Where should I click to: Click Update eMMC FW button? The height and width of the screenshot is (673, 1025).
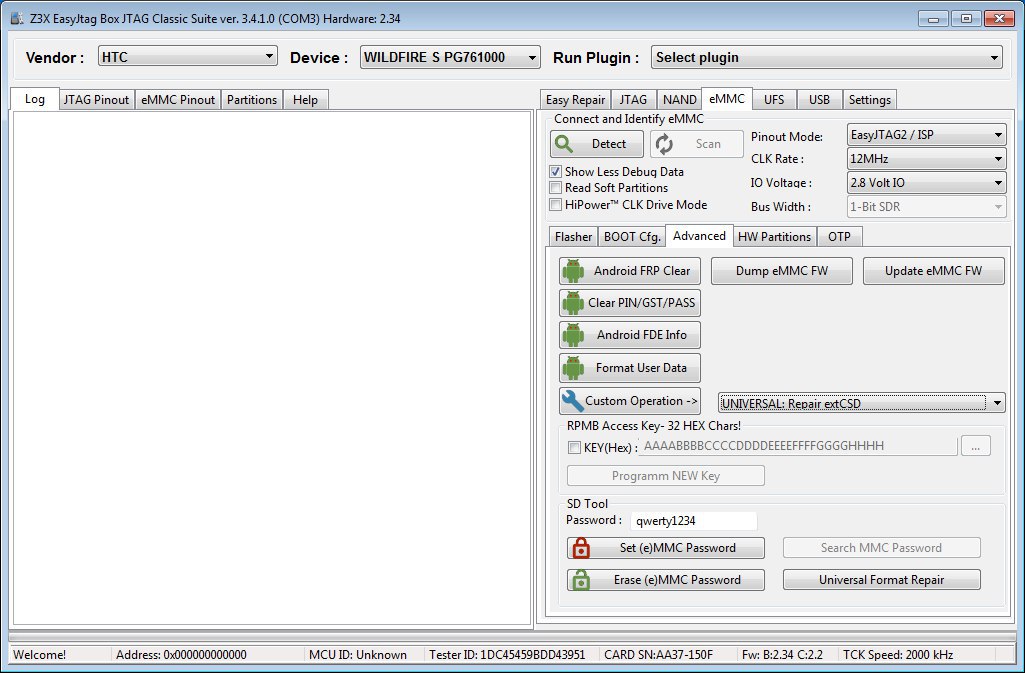pyautogui.click(x=933, y=271)
